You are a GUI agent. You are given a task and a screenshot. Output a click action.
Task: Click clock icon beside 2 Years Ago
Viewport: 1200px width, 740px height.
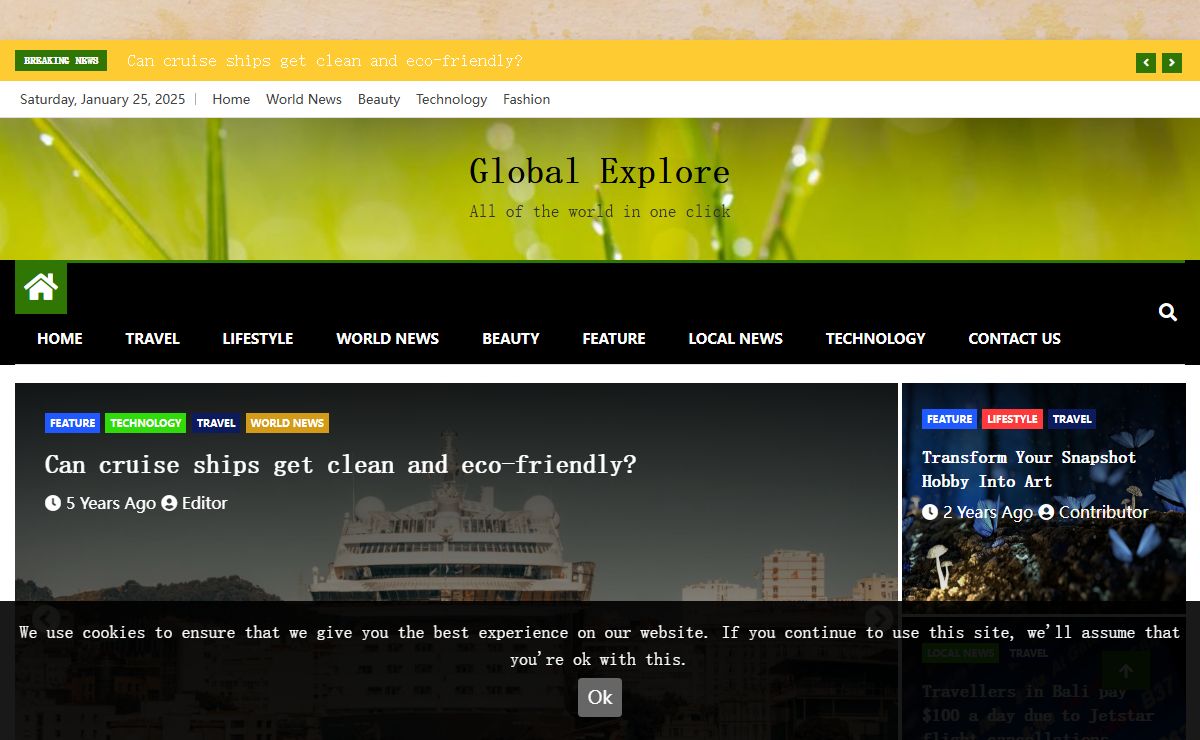(930, 512)
